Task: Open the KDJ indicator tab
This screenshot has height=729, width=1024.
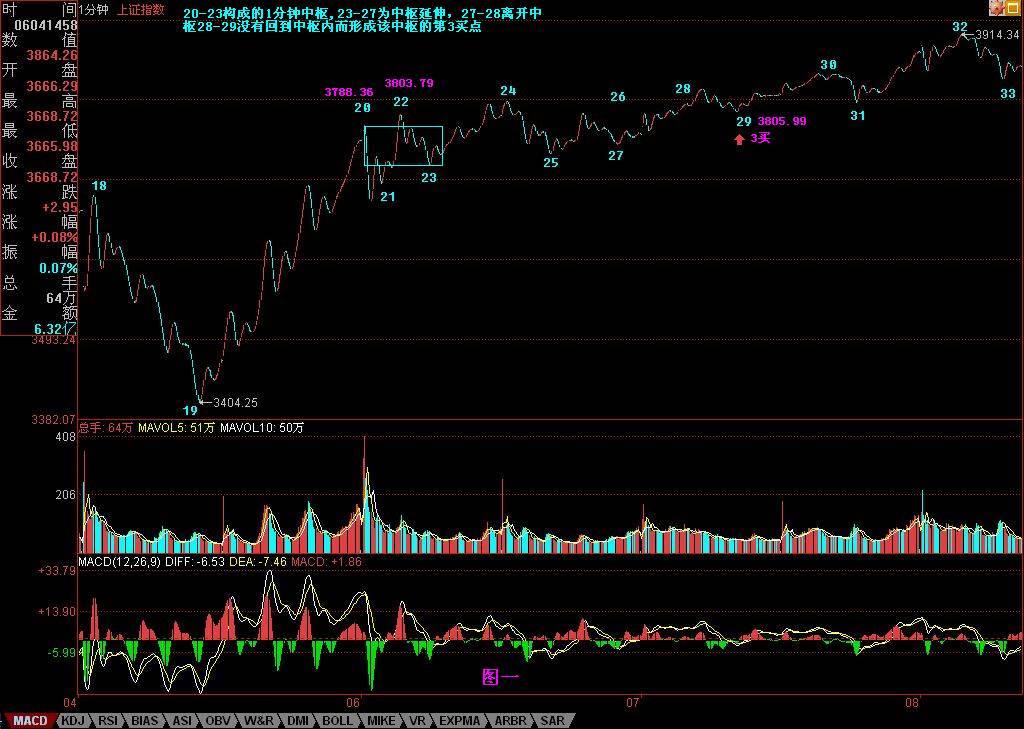Action: tap(73, 720)
